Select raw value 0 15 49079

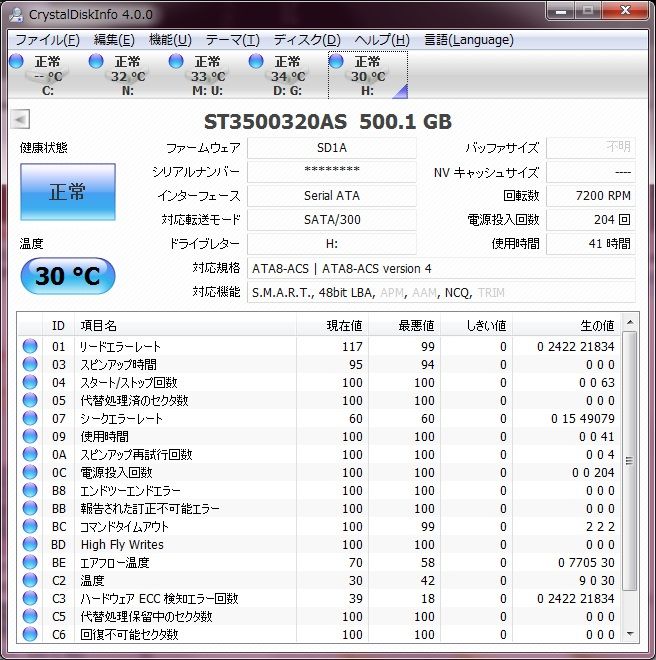pyautogui.click(x=583, y=418)
